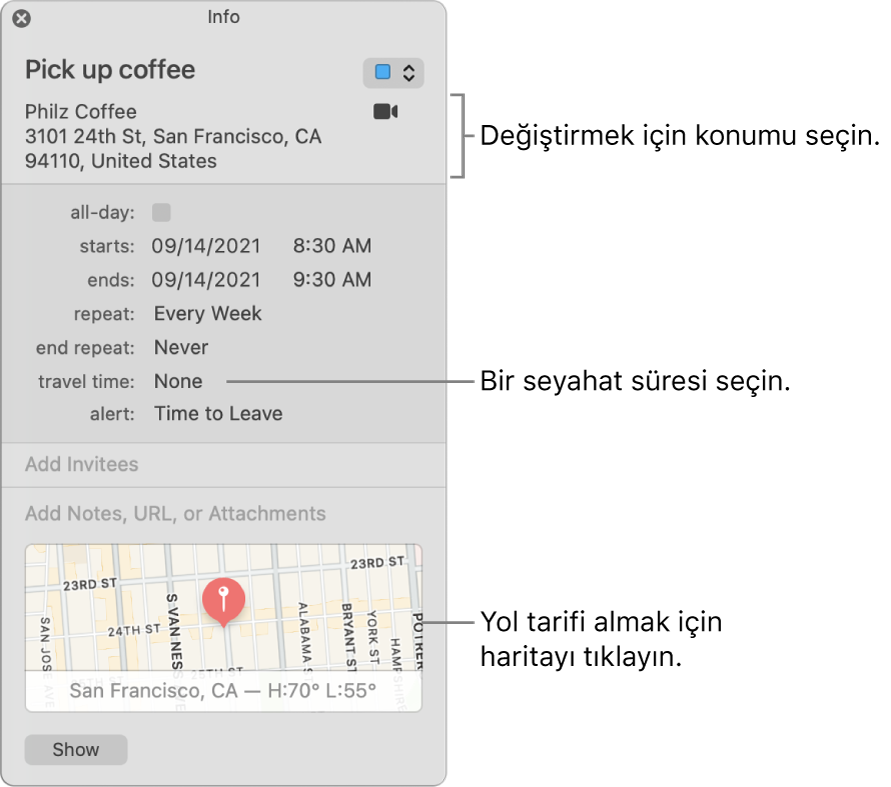Screen dimensions: 891x787
Task: Click the Show button
Action: [76, 749]
